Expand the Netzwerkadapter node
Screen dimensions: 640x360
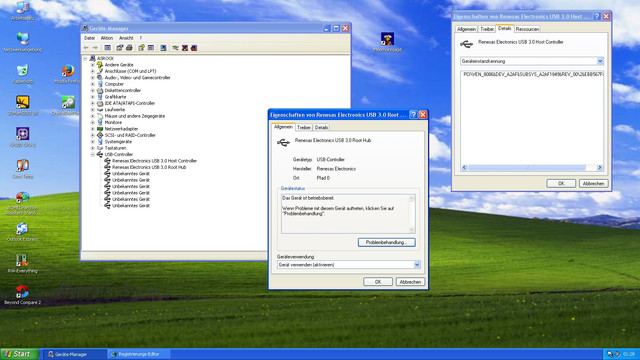point(93,129)
